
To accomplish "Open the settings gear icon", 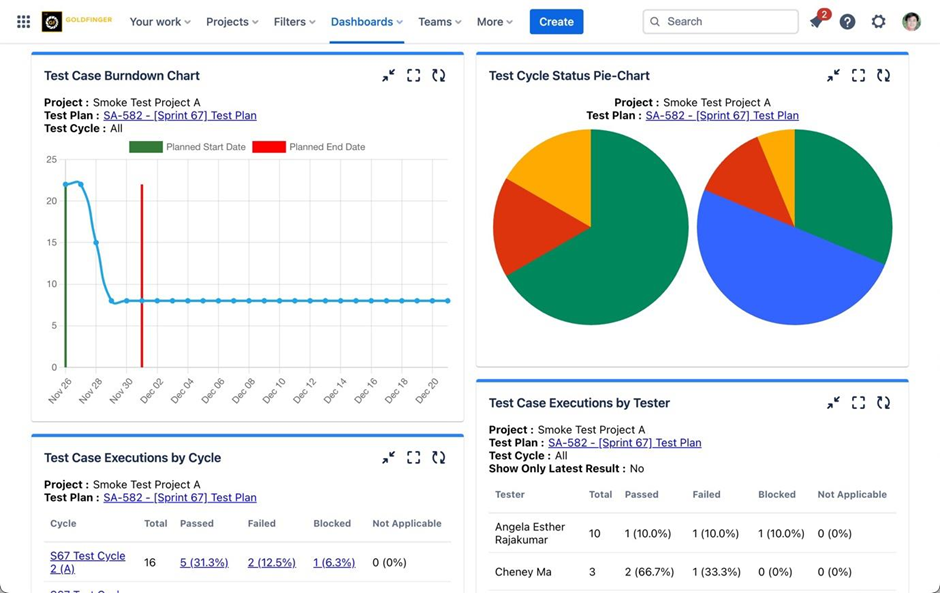I will 878,22.
